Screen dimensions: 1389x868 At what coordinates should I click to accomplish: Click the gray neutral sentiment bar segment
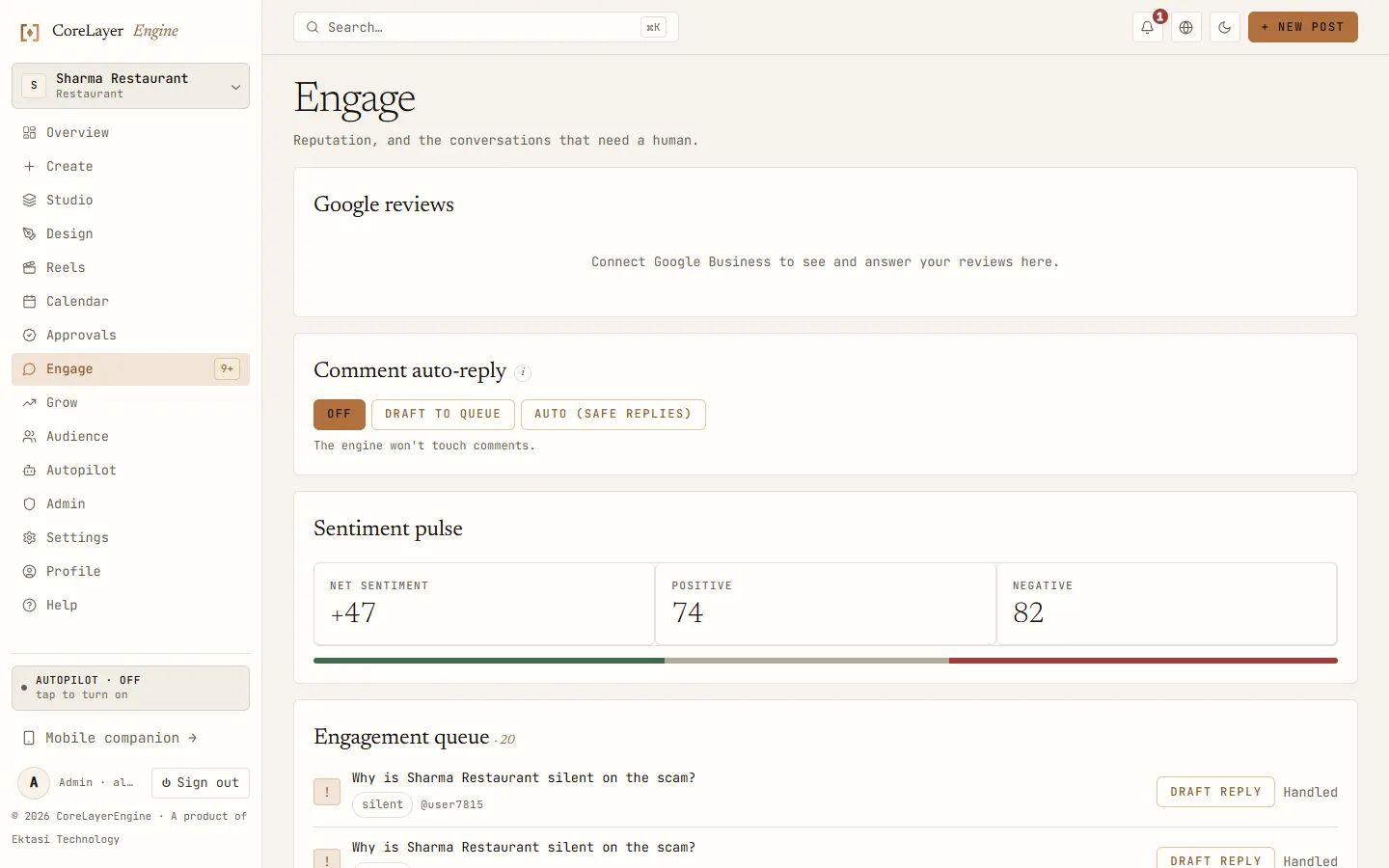806,661
